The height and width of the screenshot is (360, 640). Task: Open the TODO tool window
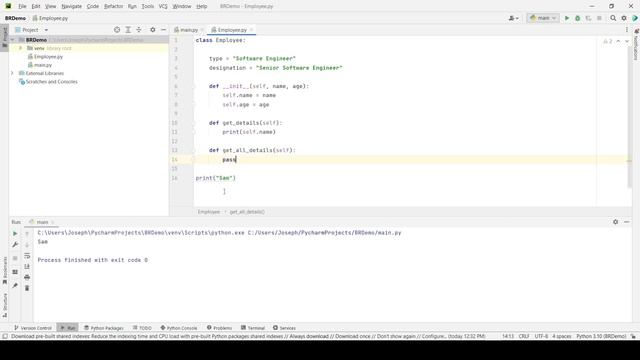(x=142, y=328)
